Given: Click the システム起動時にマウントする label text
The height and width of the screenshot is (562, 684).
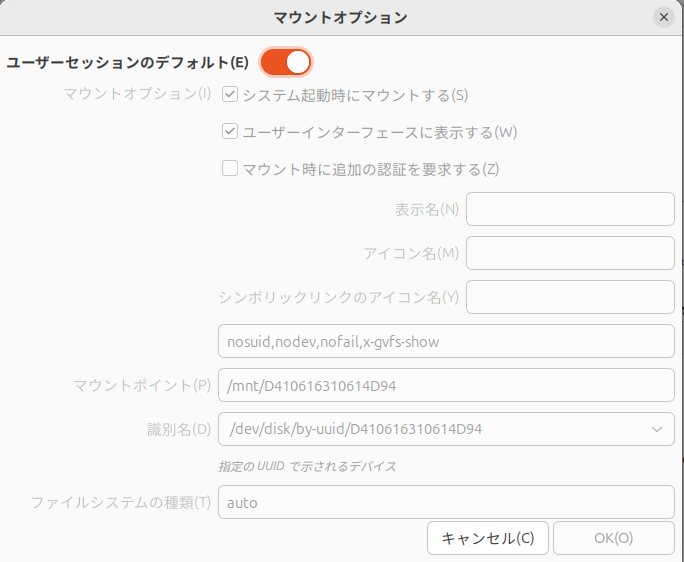Looking at the screenshot, I should point(355,95).
